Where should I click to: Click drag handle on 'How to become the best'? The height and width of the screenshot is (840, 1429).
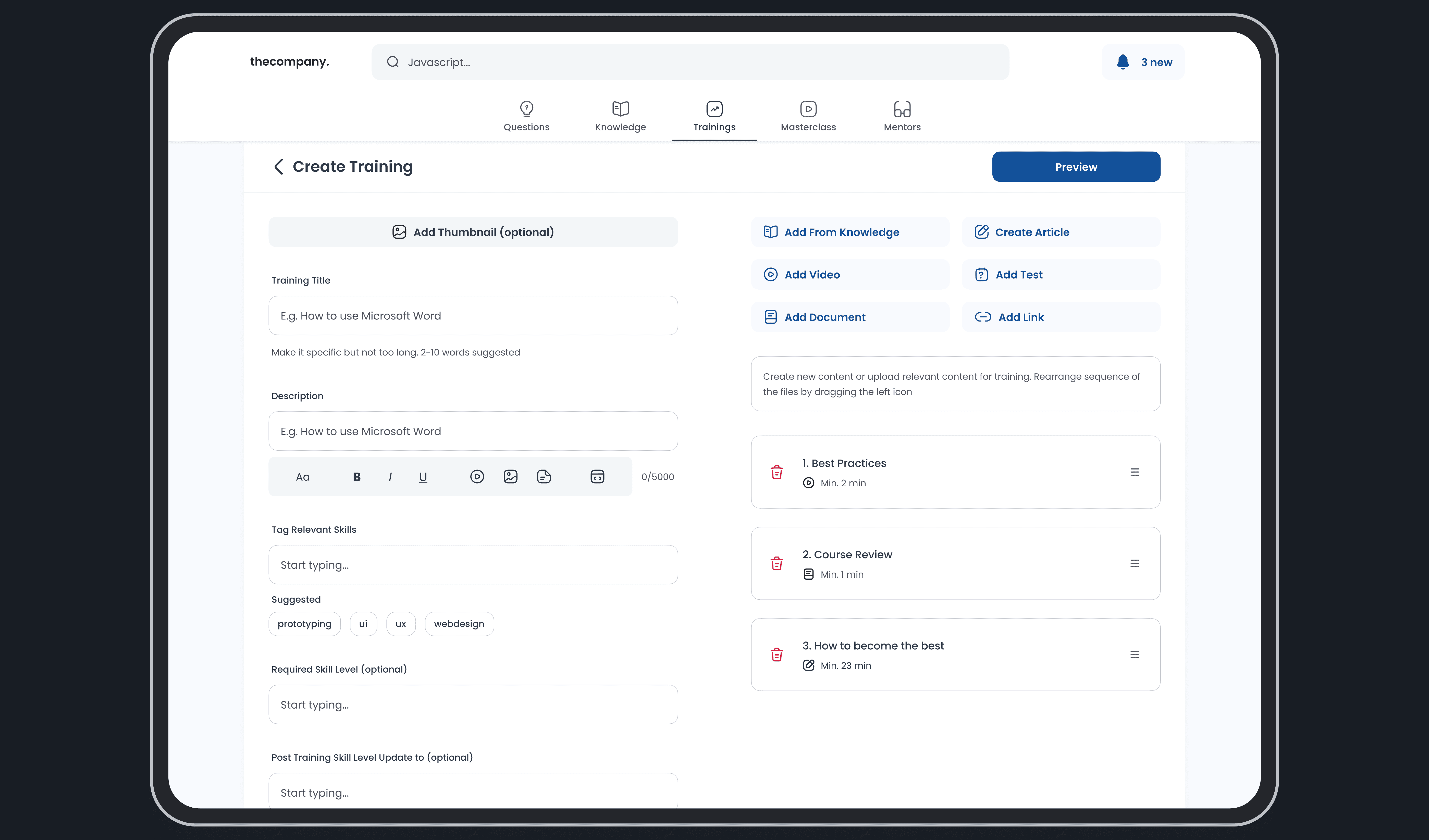coord(1134,654)
